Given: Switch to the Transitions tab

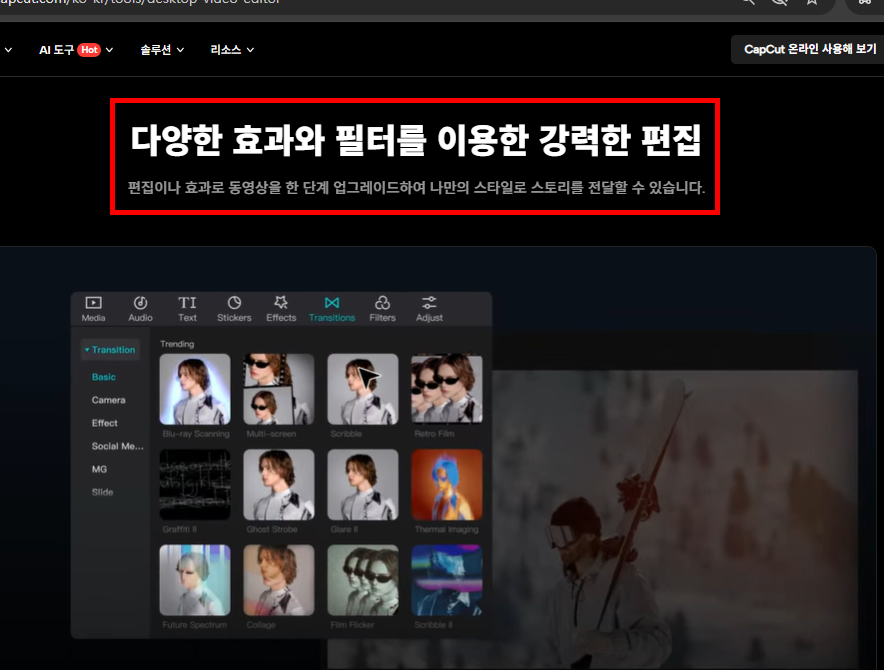Looking at the screenshot, I should (x=332, y=309).
